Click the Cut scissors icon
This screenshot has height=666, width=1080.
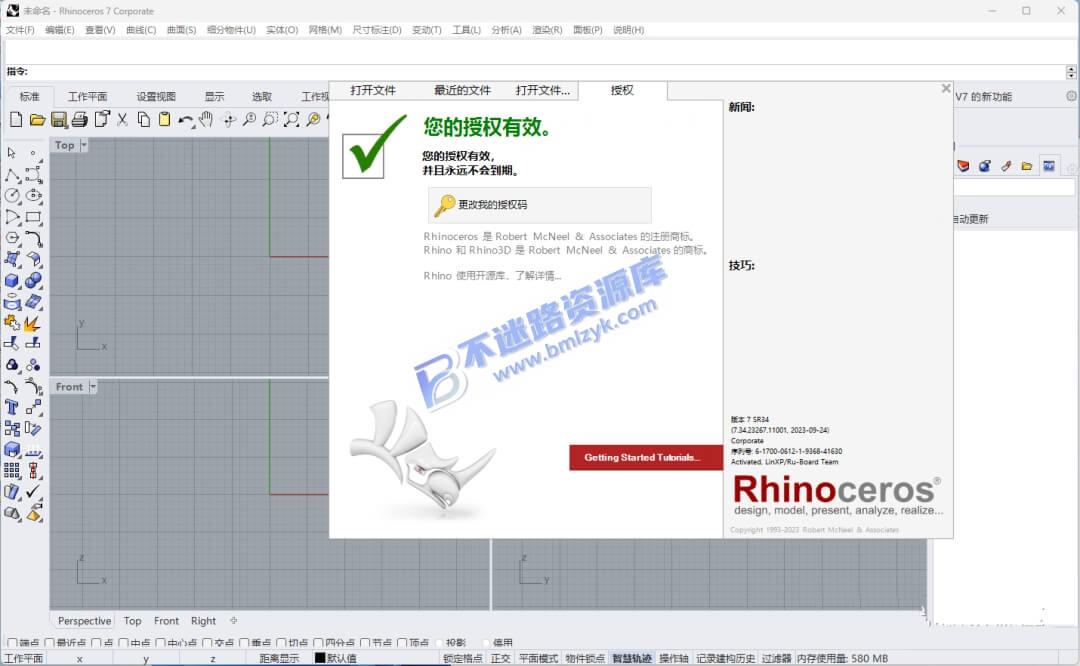tap(122, 119)
